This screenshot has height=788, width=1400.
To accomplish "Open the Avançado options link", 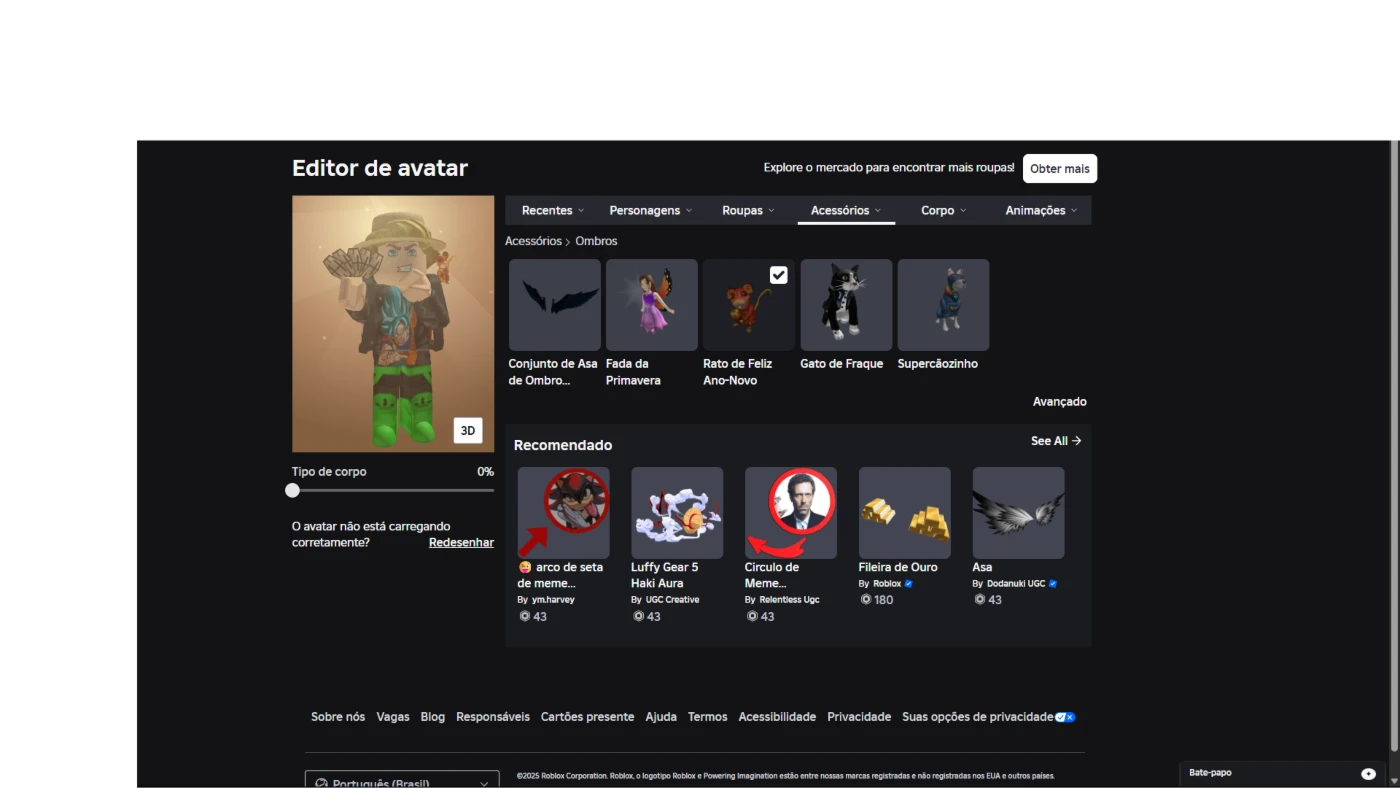I will (1059, 402).
